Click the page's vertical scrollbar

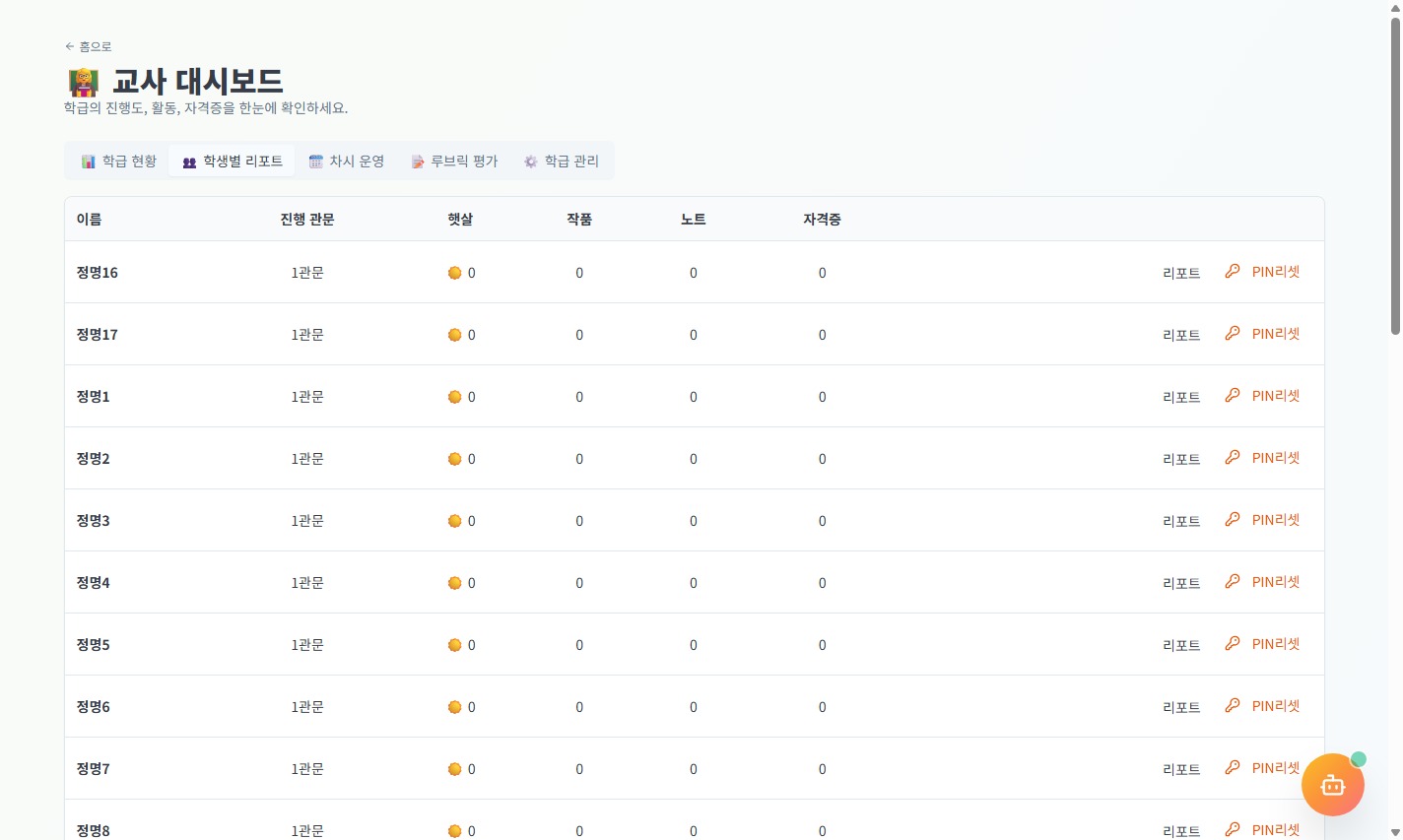click(1395, 177)
